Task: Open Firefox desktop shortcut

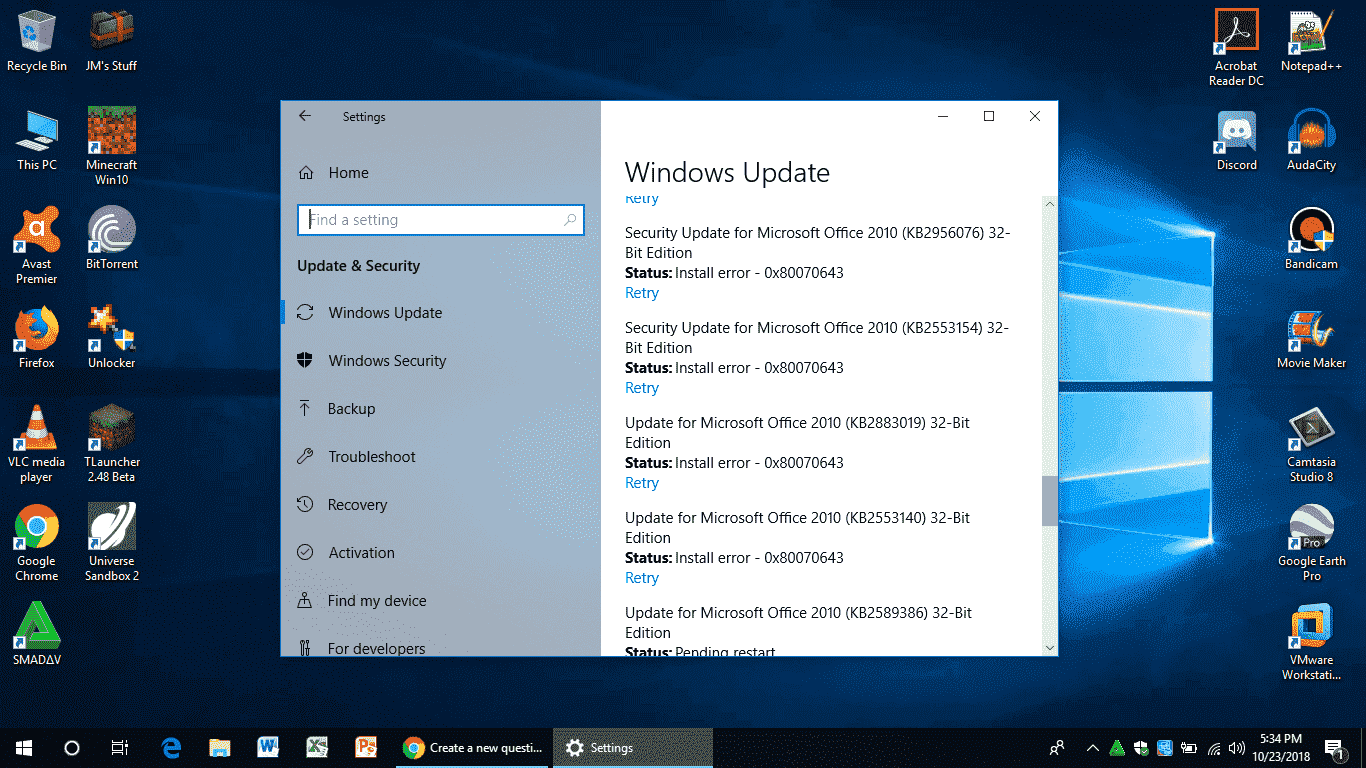Action: click(37, 338)
